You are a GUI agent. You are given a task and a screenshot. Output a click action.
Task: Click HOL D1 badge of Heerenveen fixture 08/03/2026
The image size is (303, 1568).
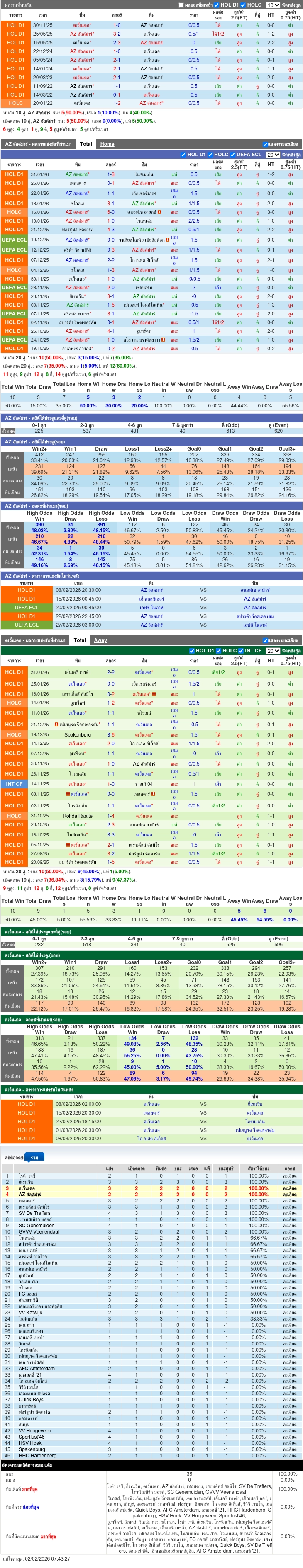[x=26, y=1138]
